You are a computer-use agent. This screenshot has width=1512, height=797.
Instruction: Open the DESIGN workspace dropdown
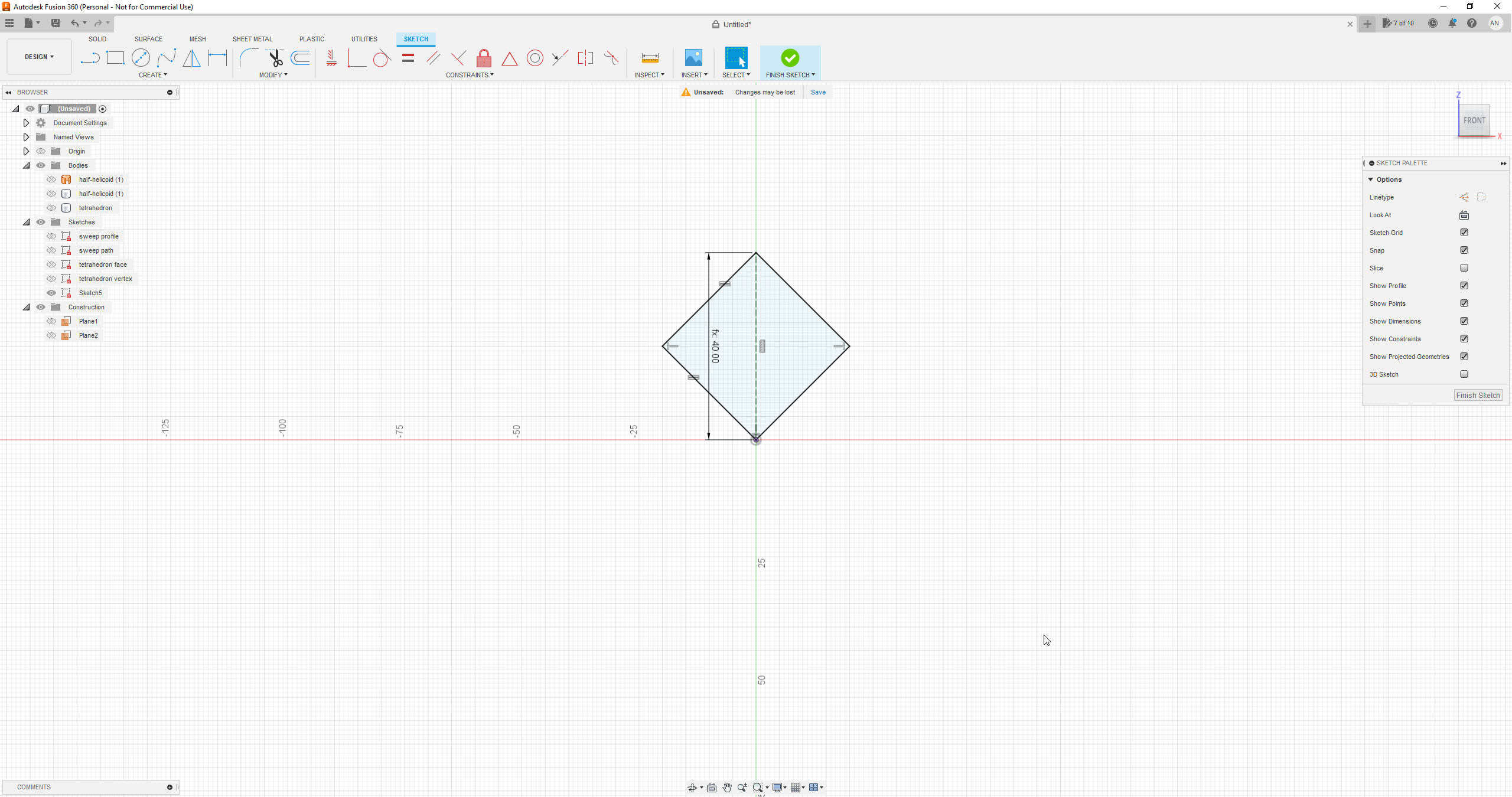(x=38, y=56)
